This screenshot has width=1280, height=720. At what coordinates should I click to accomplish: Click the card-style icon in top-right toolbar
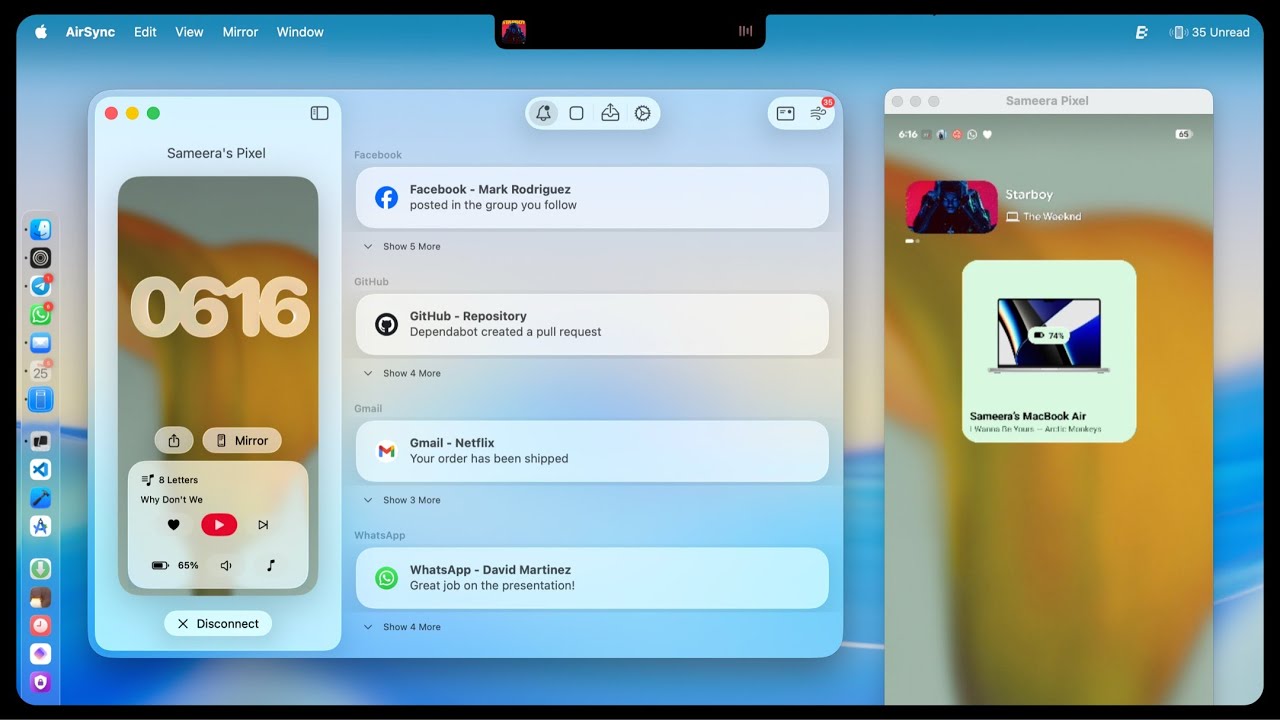[x=786, y=113]
